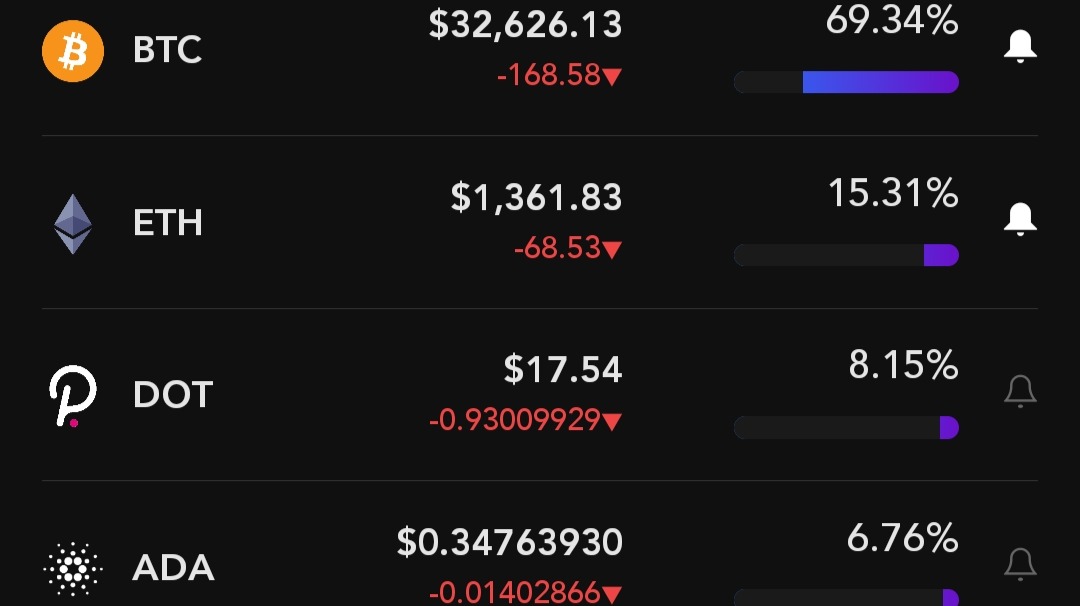
Task: Tap the BTC red down arrow -168.58
Action: coord(613,76)
